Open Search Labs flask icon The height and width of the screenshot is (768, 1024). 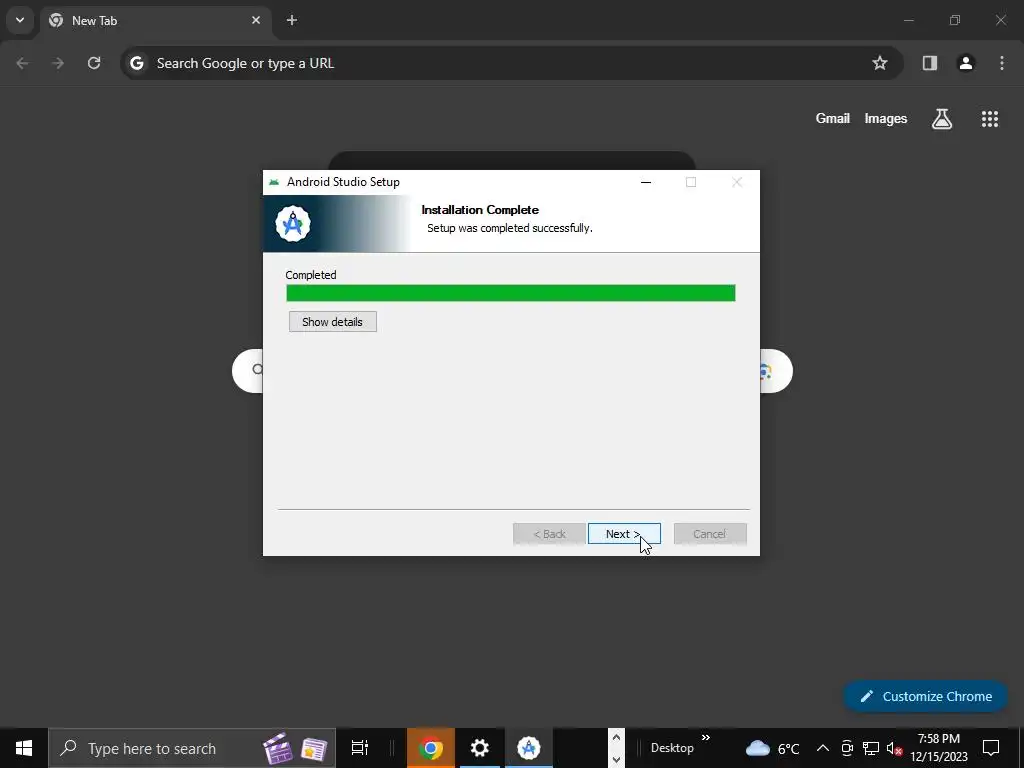pyautogui.click(x=942, y=118)
